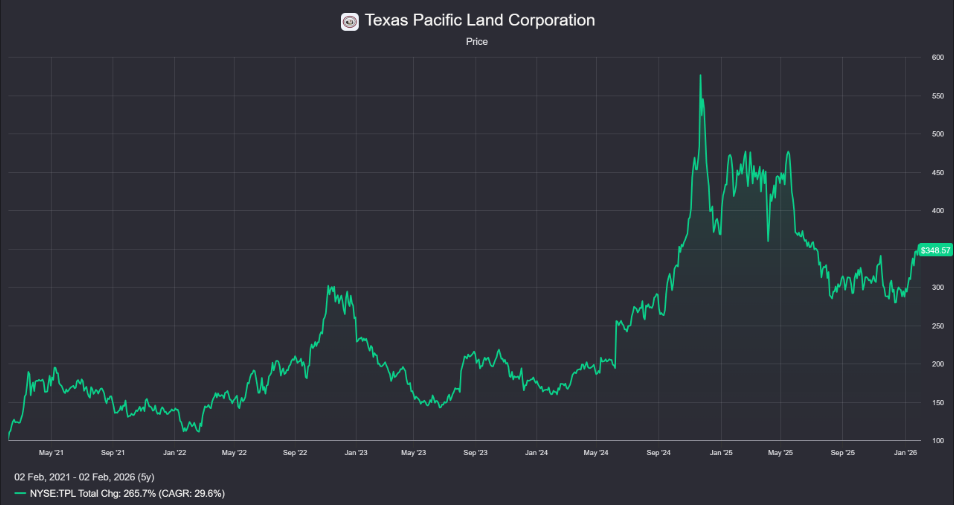Click the Jan '22 x-axis label
The width and height of the screenshot is (954, 505).
[175, 453]
